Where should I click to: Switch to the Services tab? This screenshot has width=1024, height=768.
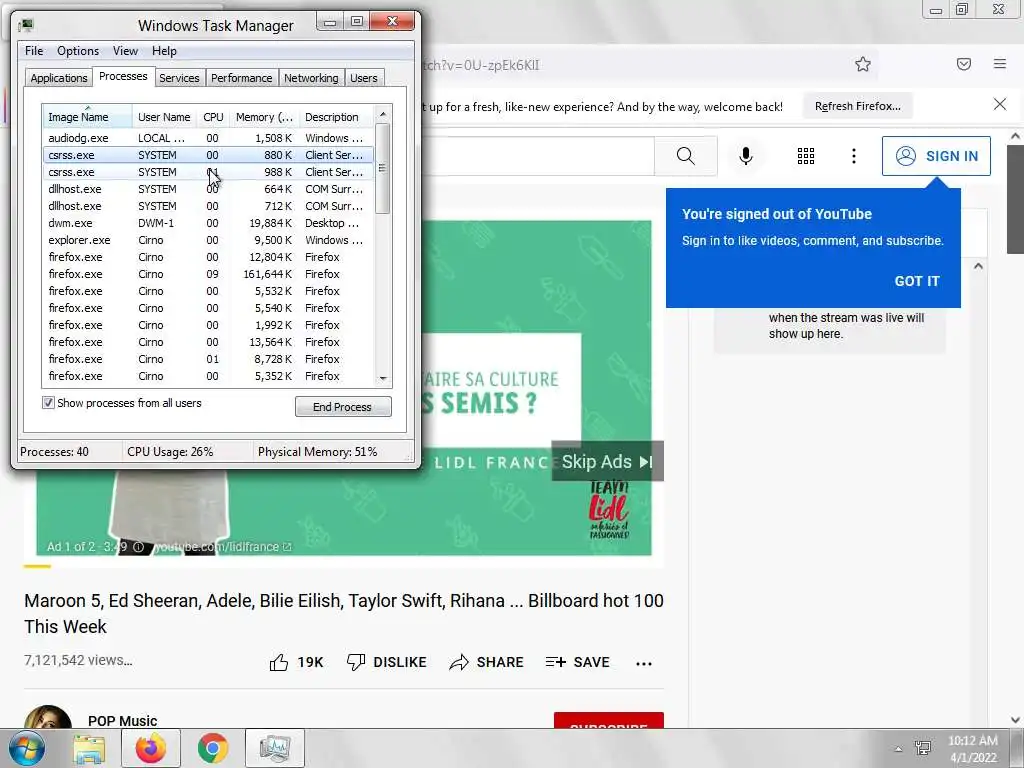[x=179, y=78]
